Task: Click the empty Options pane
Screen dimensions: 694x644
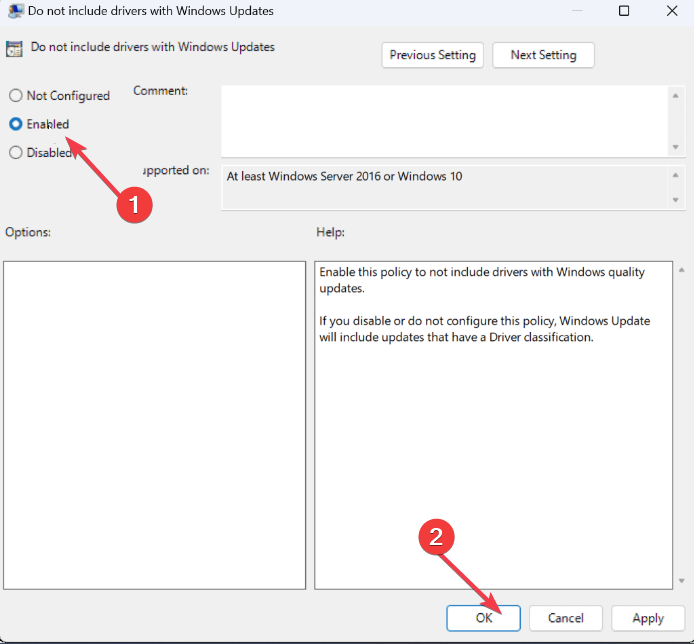Action: [154, 425]
